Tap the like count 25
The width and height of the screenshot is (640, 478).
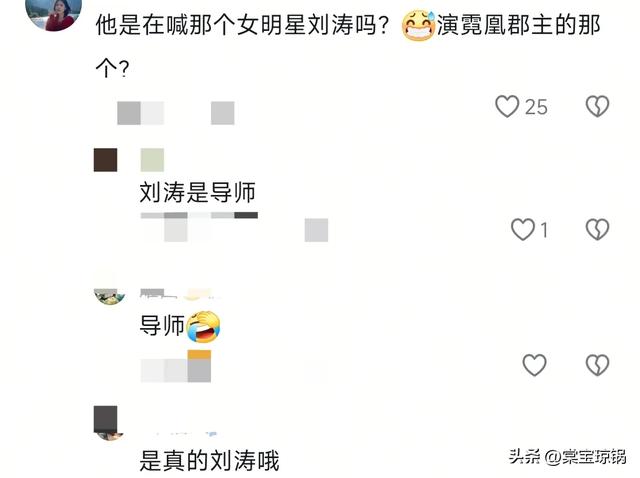(x=536, y=107)
